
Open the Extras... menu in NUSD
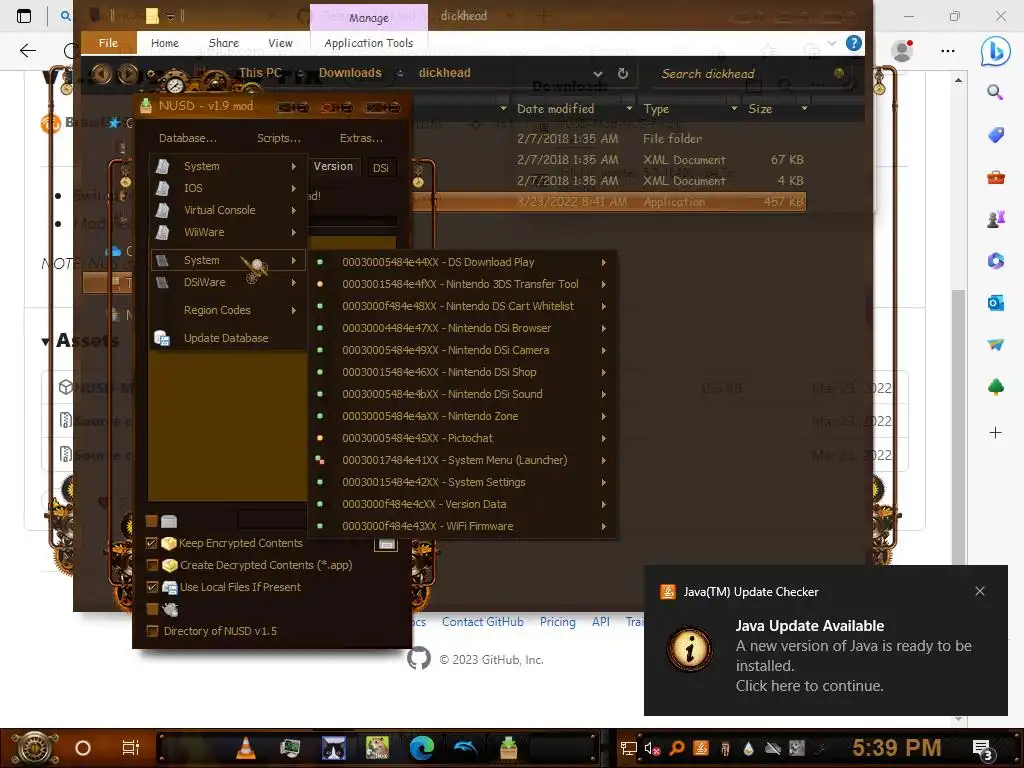click(361, 138)
